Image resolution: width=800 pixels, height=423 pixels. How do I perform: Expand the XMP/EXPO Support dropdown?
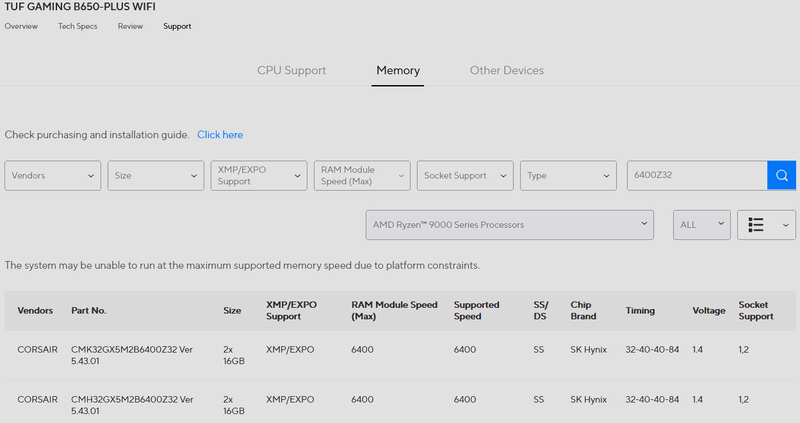(258, 175)
